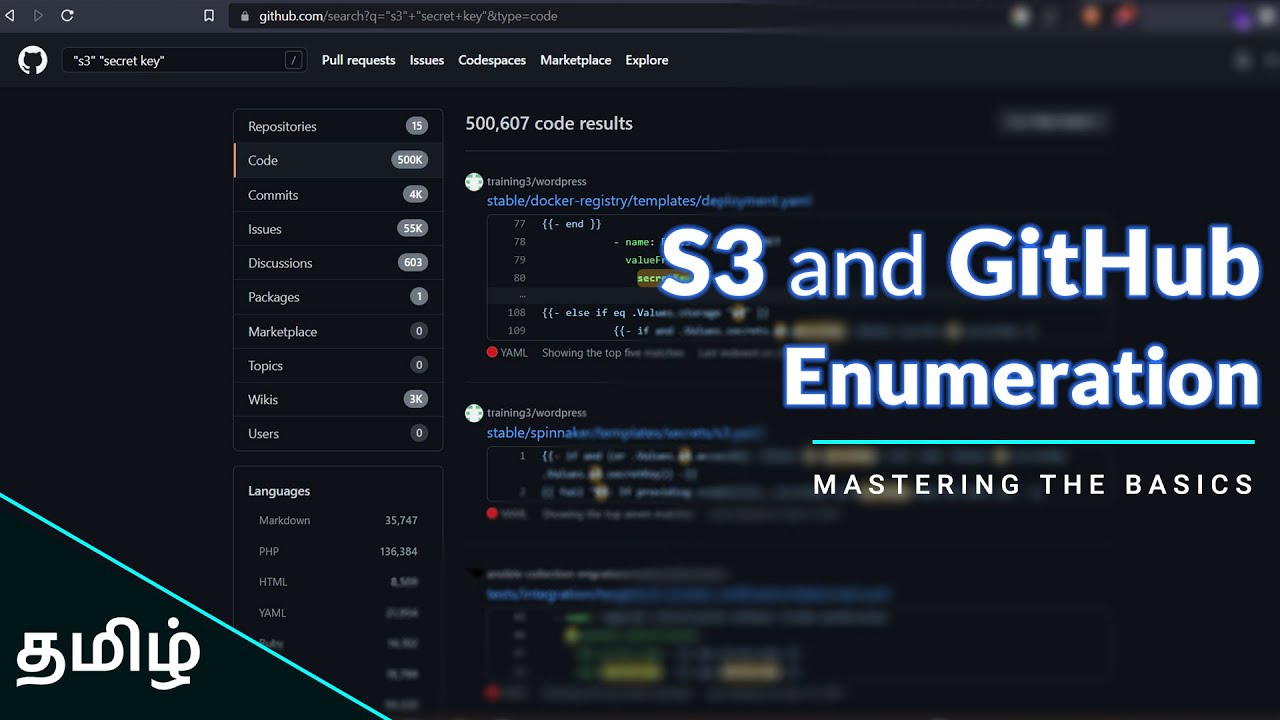
Task: Click the 136,384 PHP count
Action: point(399,551)
